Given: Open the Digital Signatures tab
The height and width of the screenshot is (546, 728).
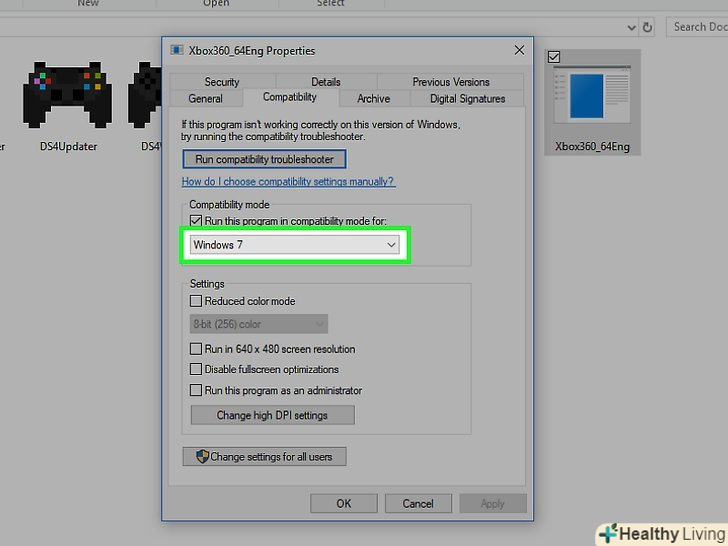Looking at the screenshot, I should tap(467, 98).
